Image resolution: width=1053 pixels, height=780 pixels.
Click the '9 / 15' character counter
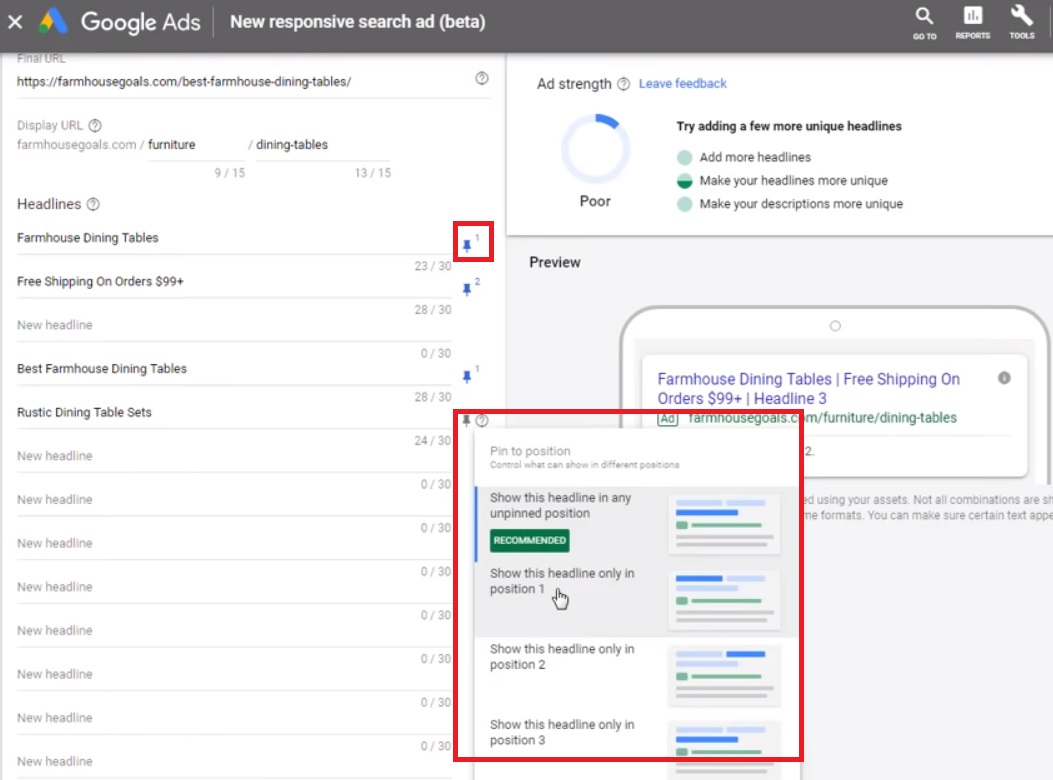coord(230,173)
